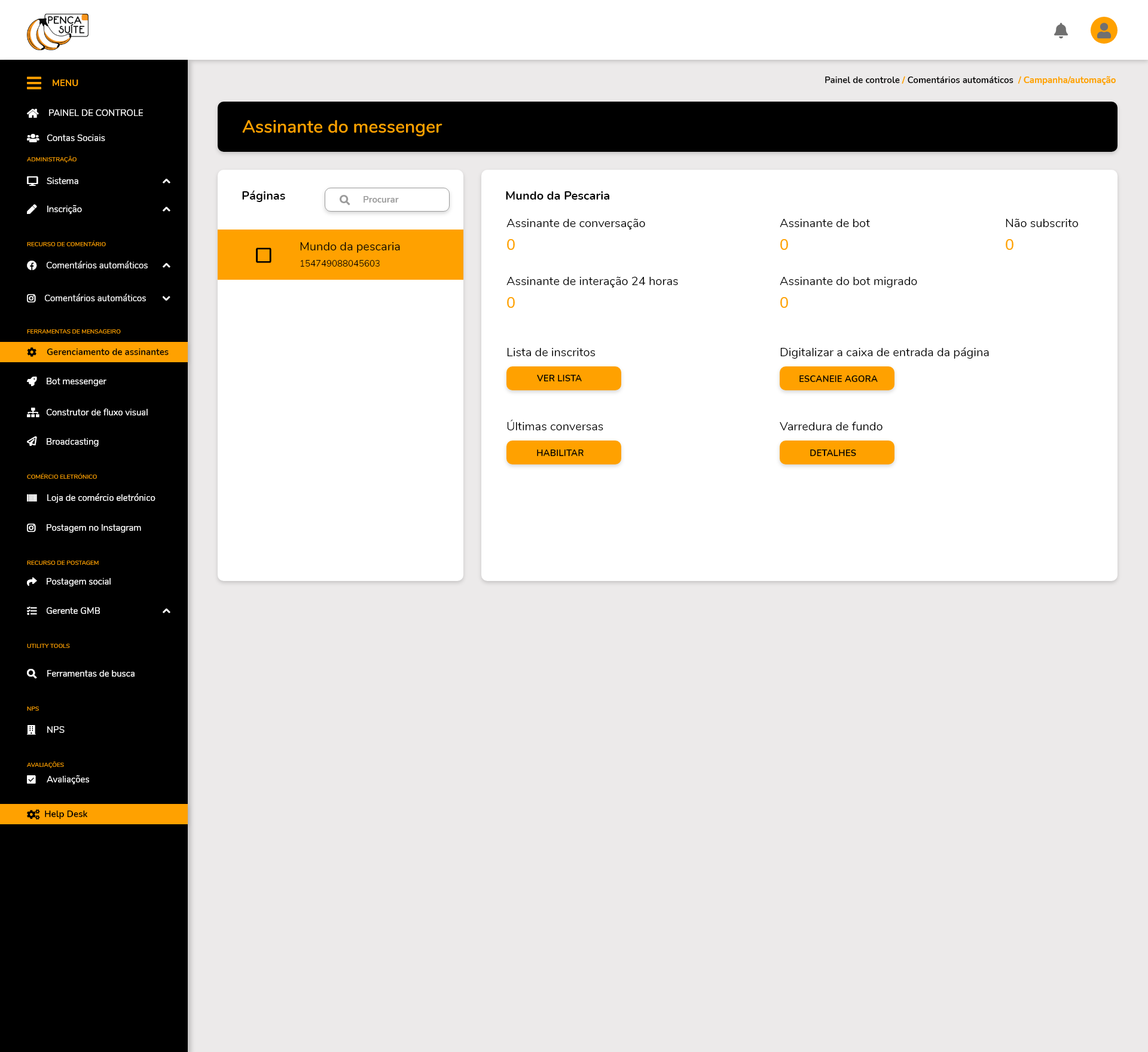Click the search magnifier in Páginas
1148x1052 pixels.
pos(345,200)
